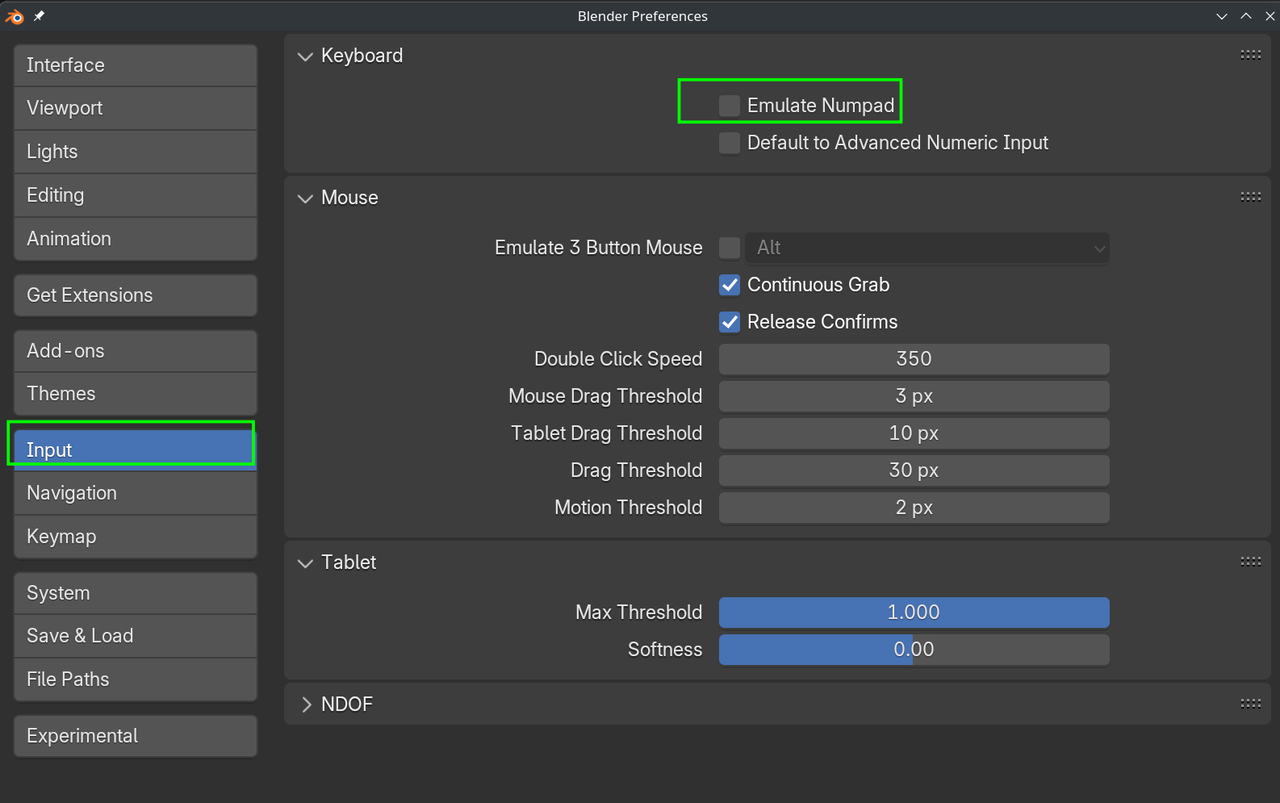
Task: Click the Tablet panel drag grip dots
Action: pyautogui.click(x=1250, y=562)
